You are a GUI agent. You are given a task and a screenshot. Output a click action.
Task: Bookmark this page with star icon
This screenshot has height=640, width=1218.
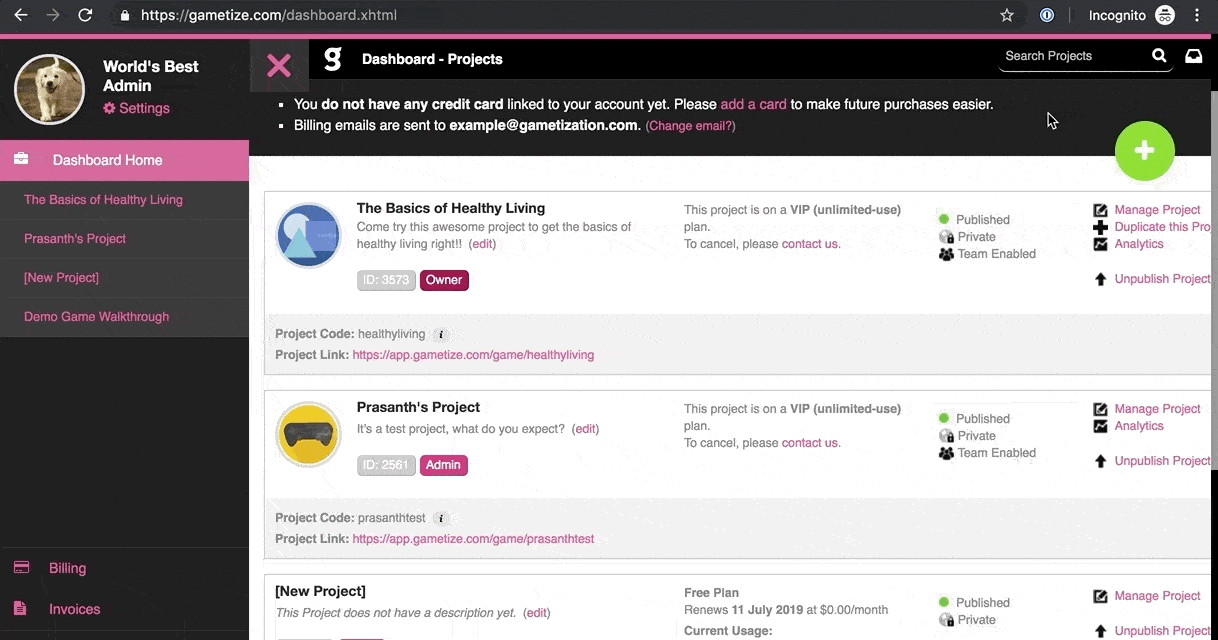(1007, 15)
